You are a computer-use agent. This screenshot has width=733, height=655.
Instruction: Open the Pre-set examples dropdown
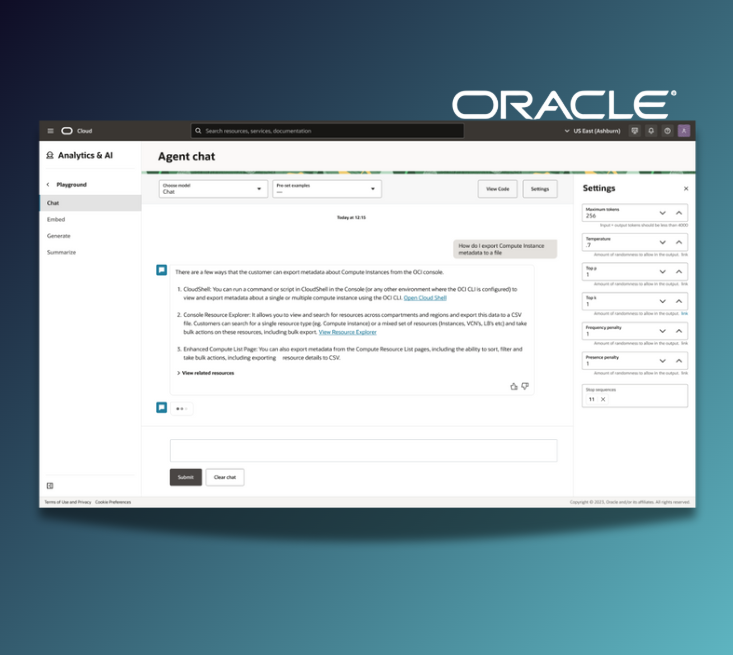[x=327, y=189]
